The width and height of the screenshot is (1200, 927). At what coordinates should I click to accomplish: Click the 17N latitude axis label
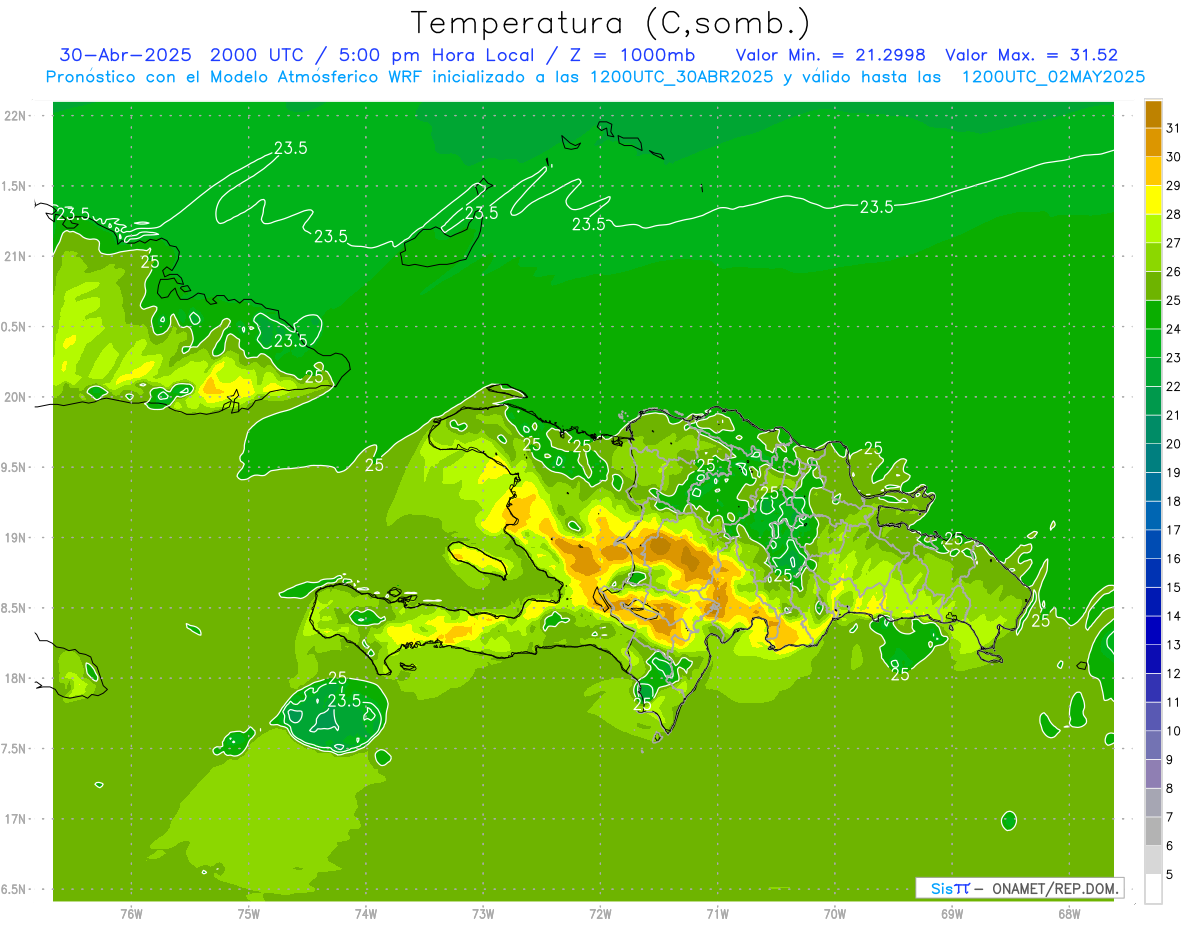(16, 819)
